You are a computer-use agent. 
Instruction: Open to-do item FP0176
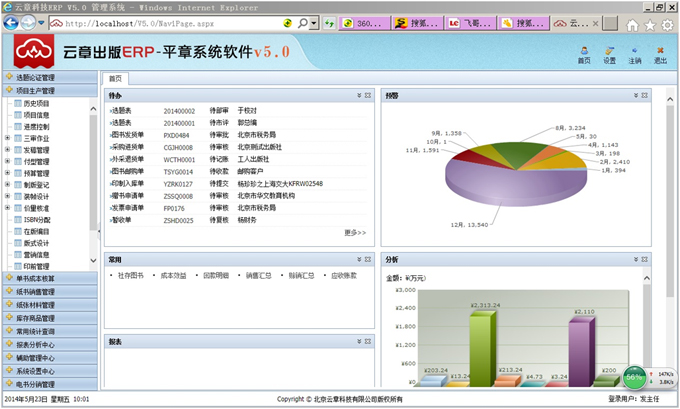coord(173,208)
